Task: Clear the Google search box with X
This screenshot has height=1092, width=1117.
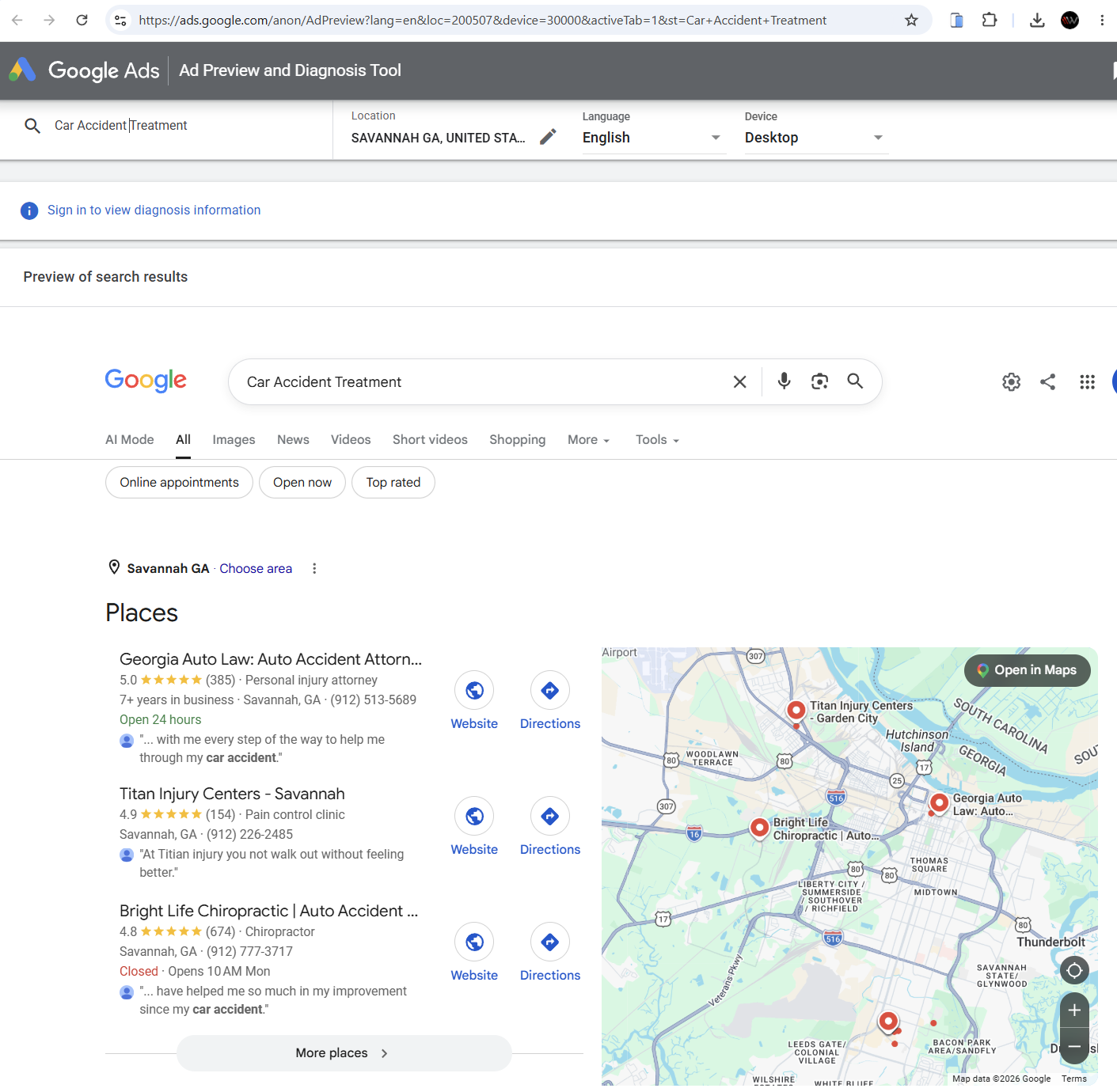Action: point(740,381)
